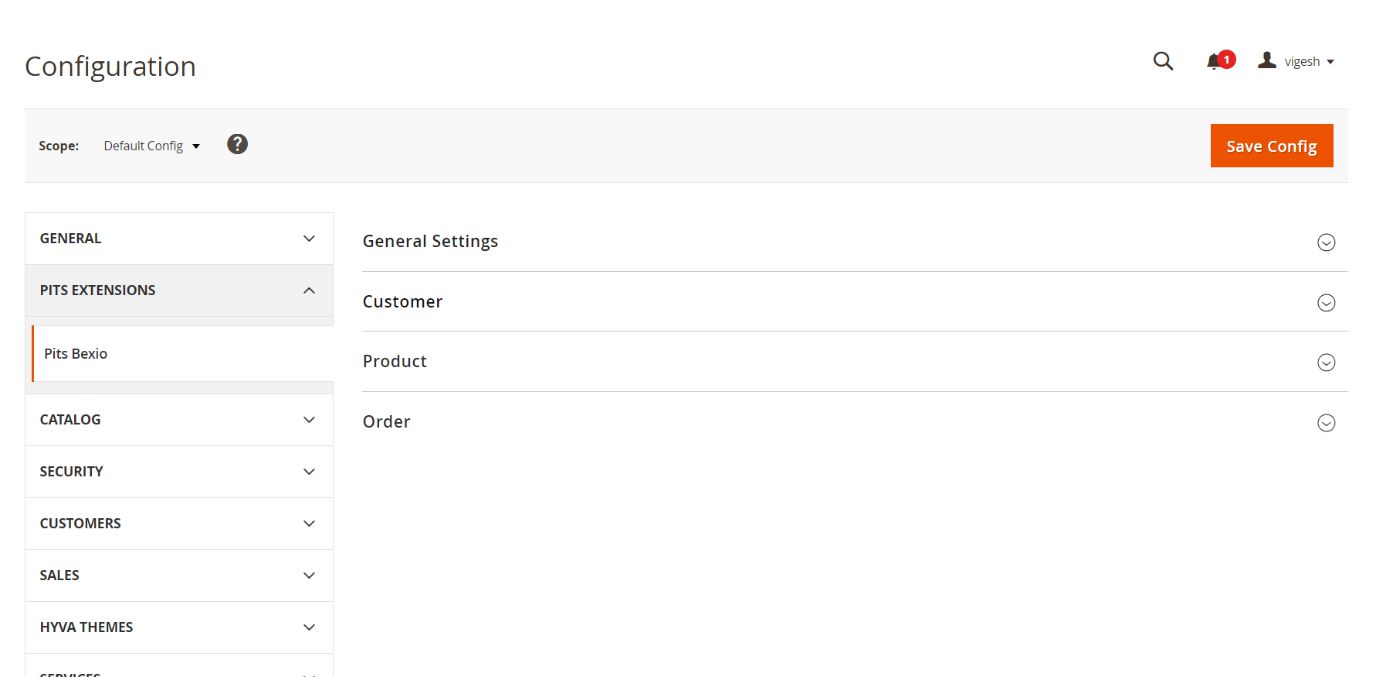This screenshot has height=677, width=1376.
Task: Toggle the Product section circle arrow icon
Action: coord(1326,362)
